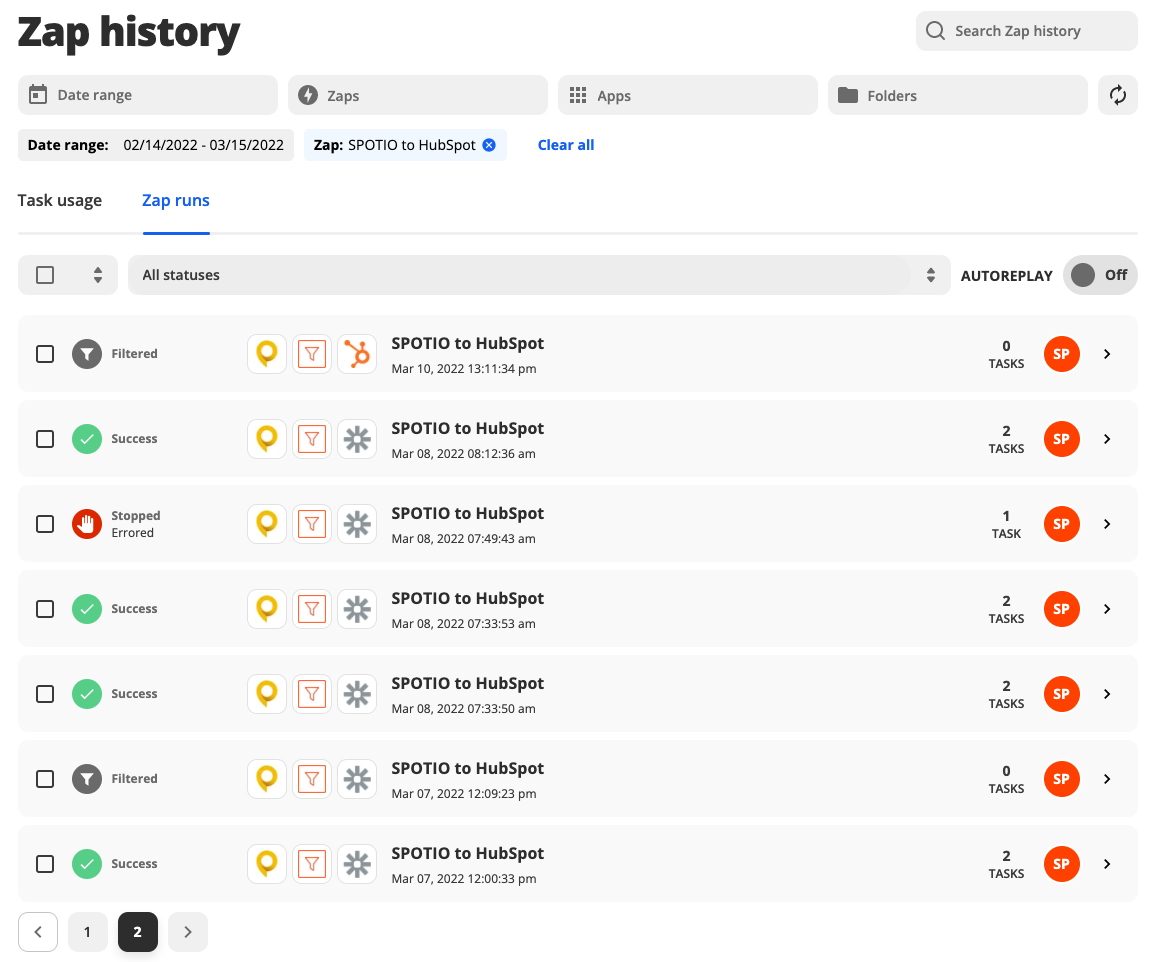
Task: Click the gray Filtered status icon for 12:09:23 pm run
Action: click(x=87, y=779)
